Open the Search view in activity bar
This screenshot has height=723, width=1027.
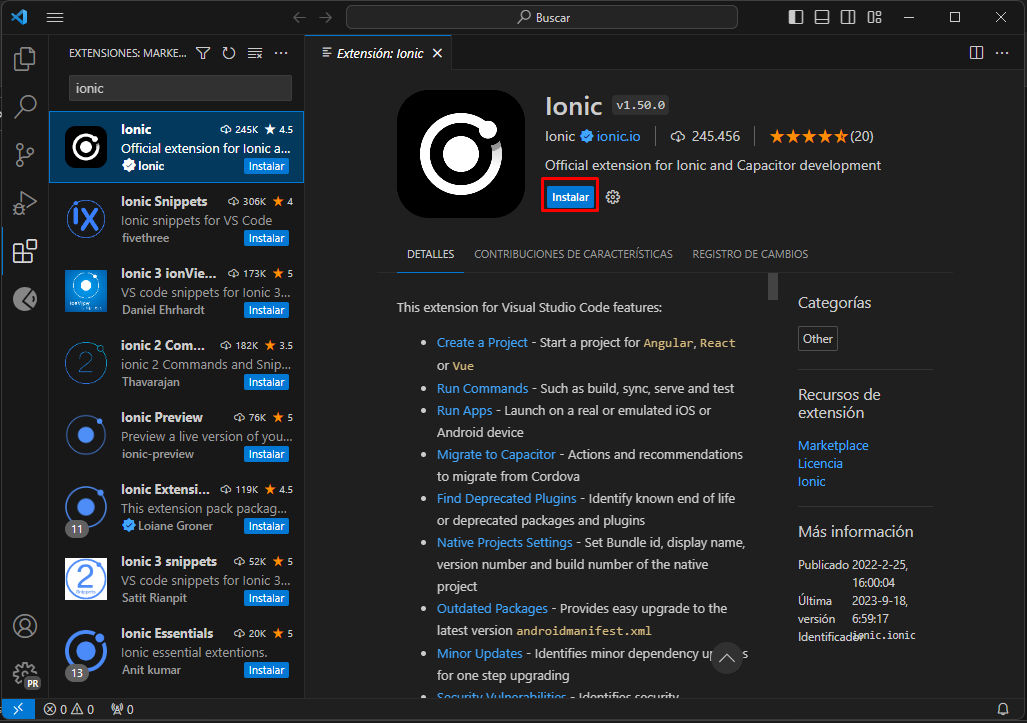point(25,106)
